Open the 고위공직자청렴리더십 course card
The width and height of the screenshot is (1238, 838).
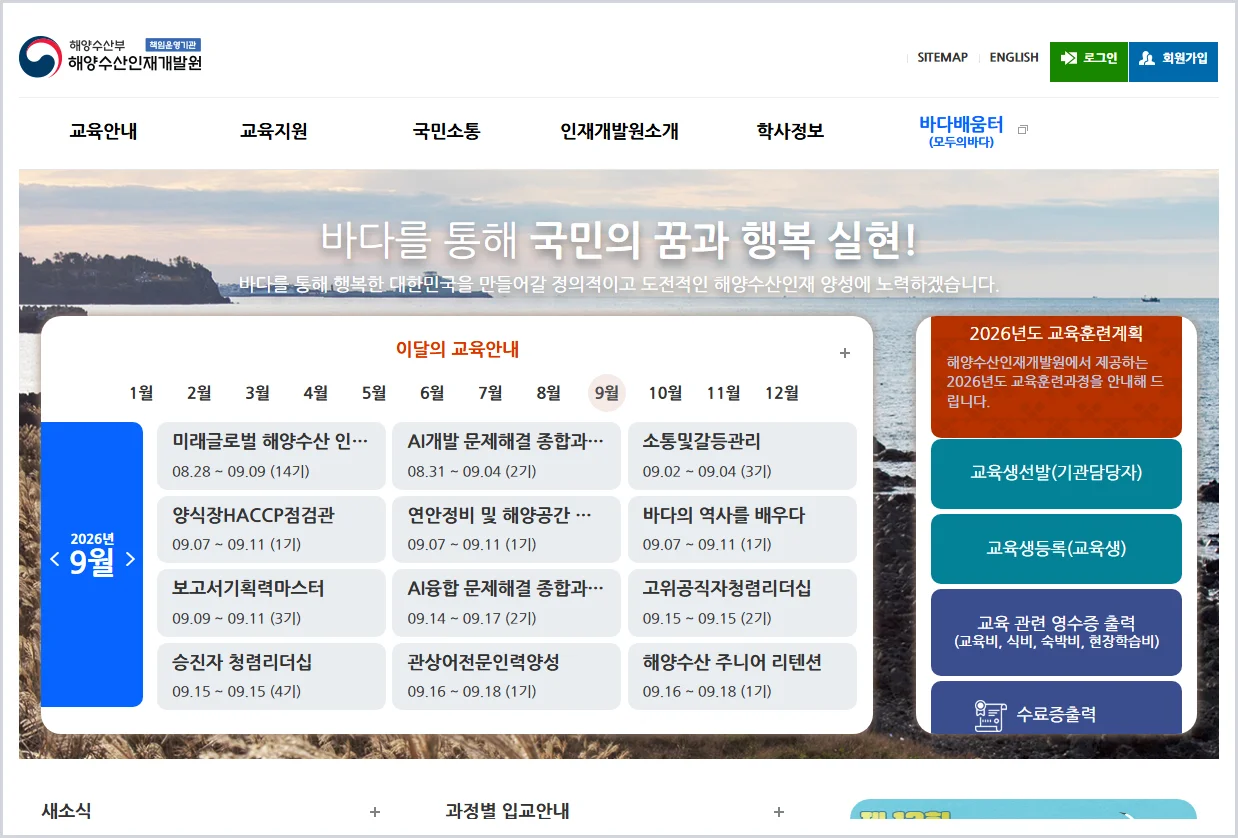(x=742, y=603)
